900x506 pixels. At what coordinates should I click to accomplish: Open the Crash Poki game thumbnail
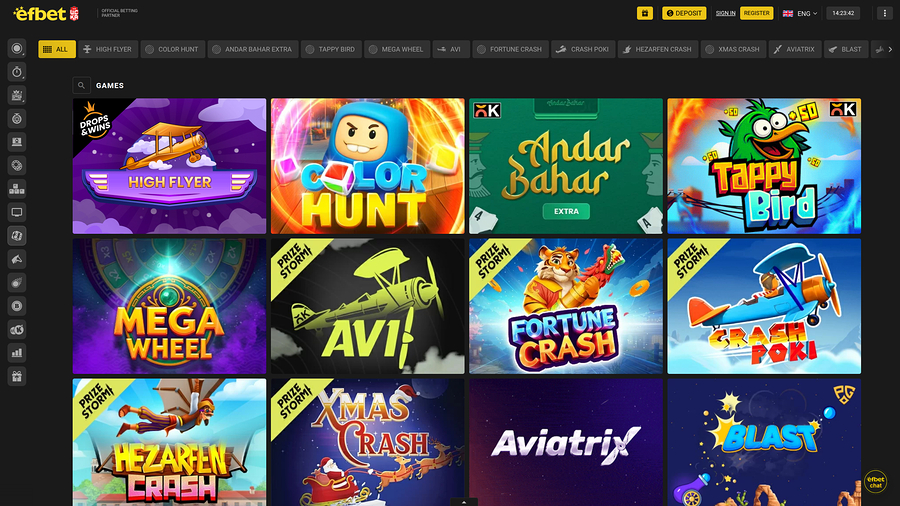pos(764,306)
